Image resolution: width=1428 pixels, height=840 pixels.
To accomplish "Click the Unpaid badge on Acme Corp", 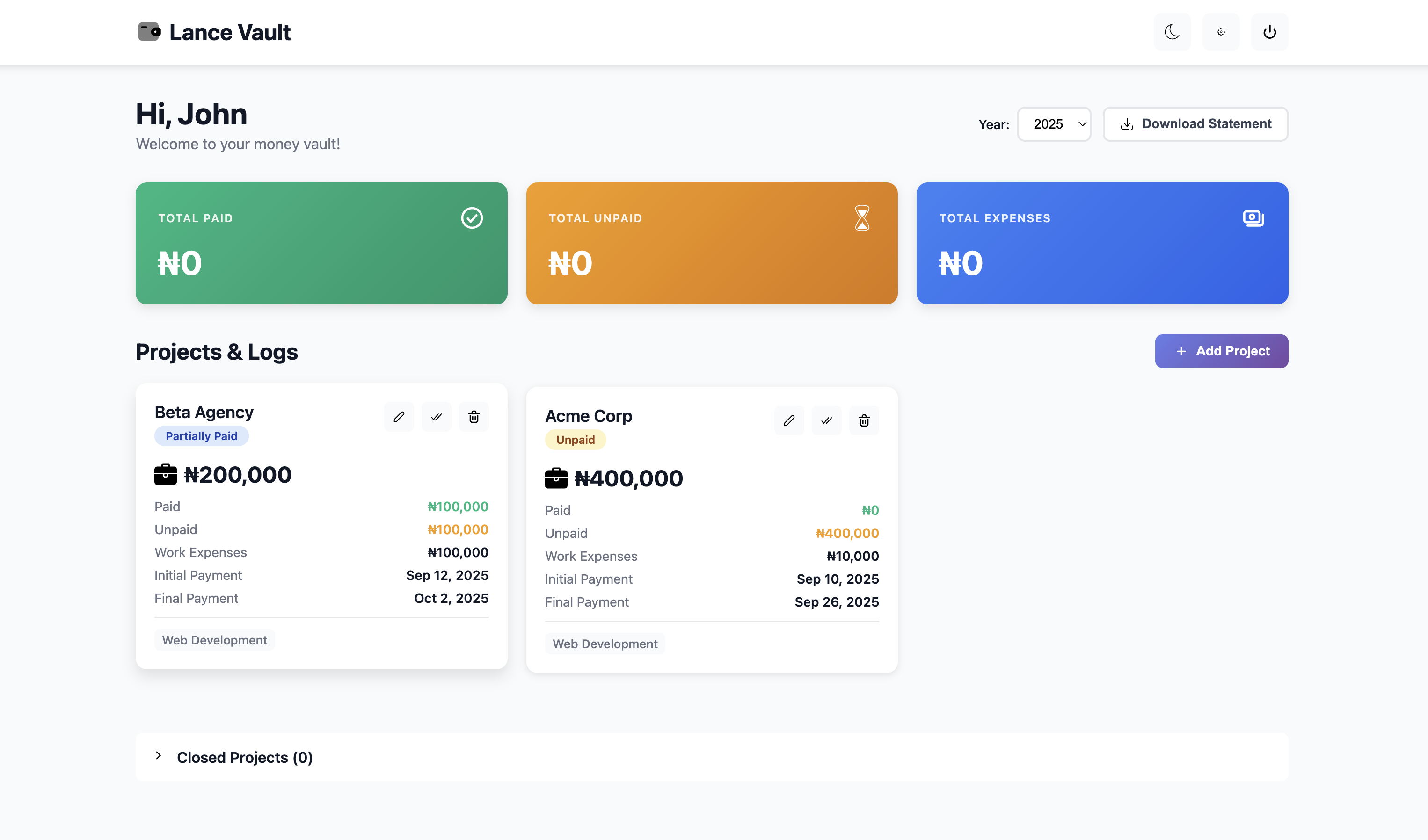I will [575, 440].
